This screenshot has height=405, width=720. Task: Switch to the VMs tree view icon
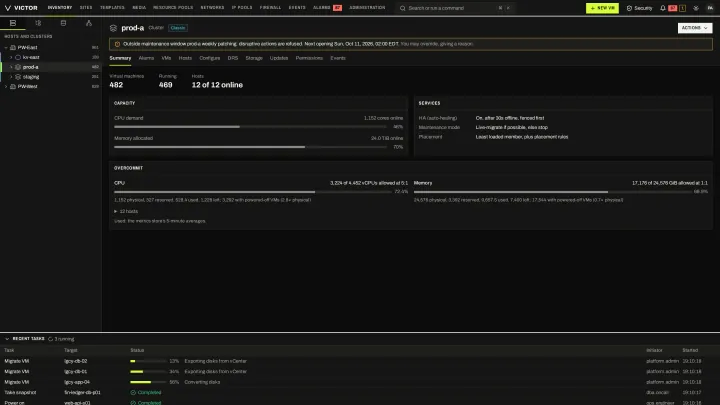click(x=38, y=23)
